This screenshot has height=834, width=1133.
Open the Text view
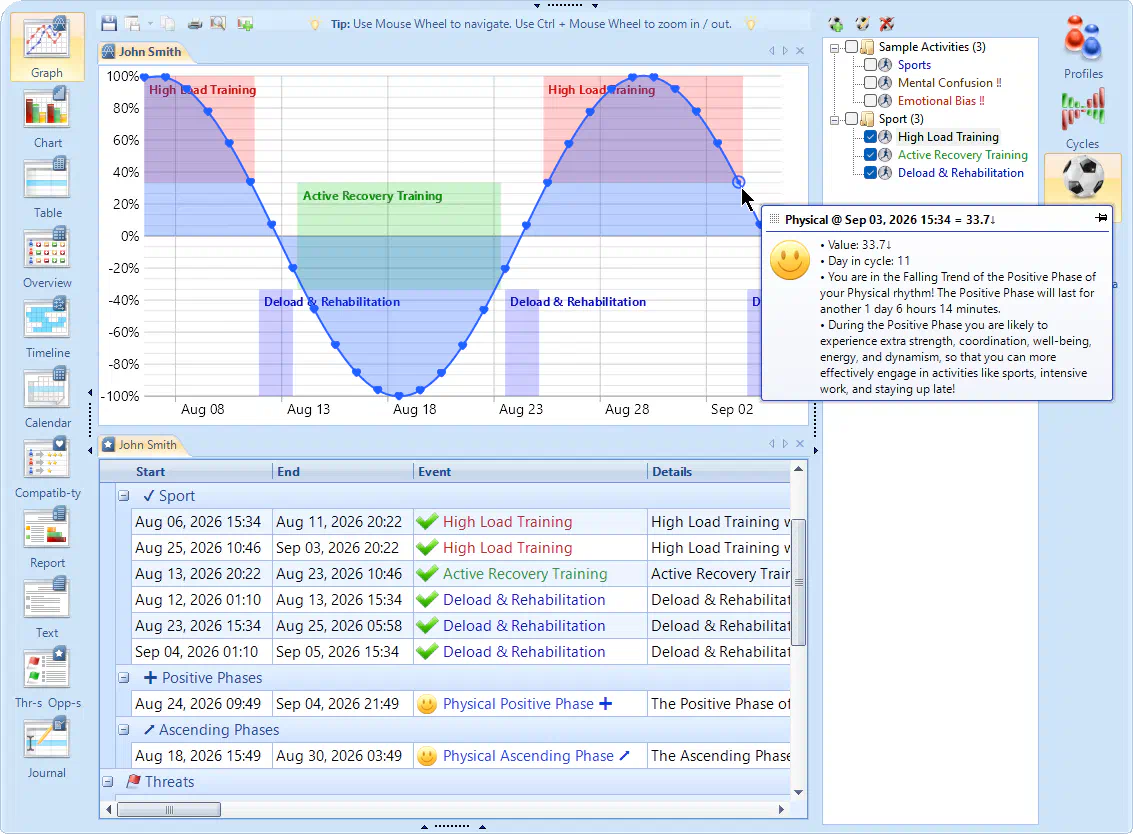pos(47,609)
